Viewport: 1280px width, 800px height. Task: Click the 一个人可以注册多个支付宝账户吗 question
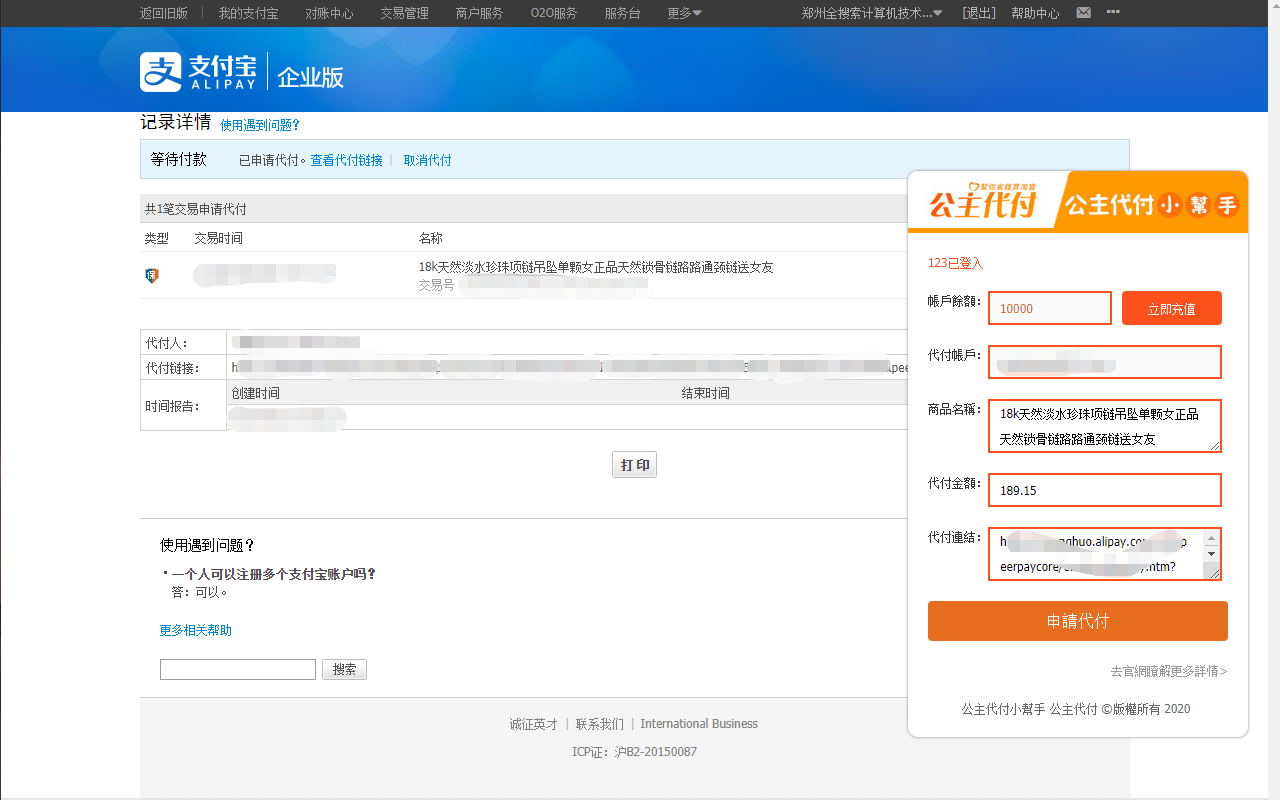click(x=273, y=574)
